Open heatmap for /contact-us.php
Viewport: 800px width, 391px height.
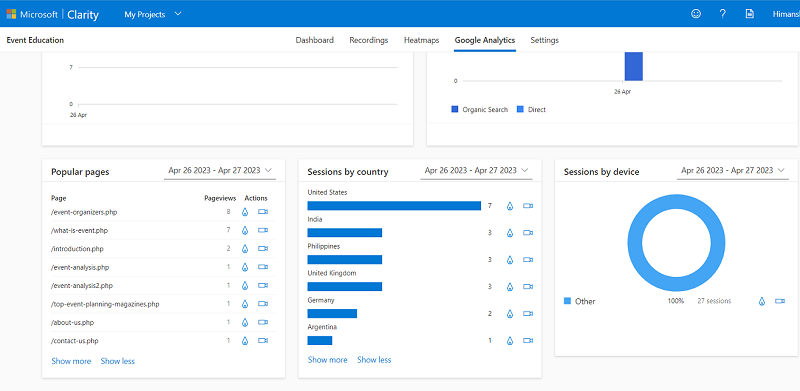tap(245, 340)
